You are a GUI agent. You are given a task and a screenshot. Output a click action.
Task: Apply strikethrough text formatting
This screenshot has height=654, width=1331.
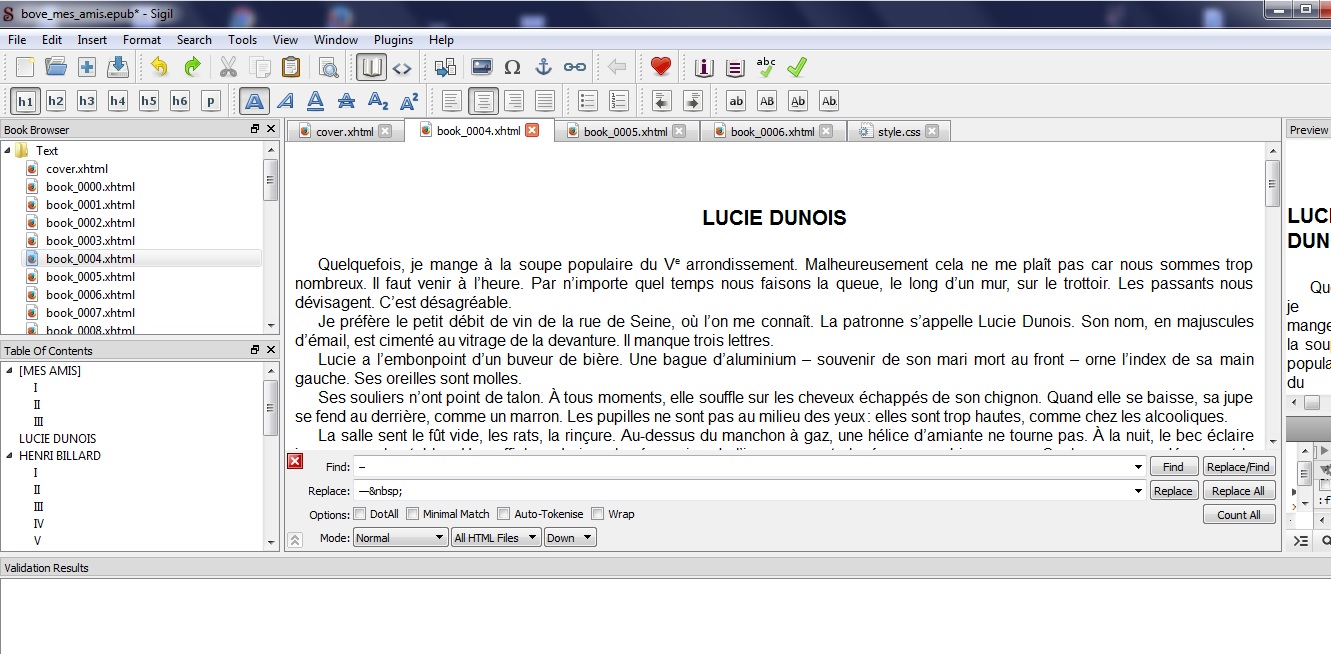[346, 101]
